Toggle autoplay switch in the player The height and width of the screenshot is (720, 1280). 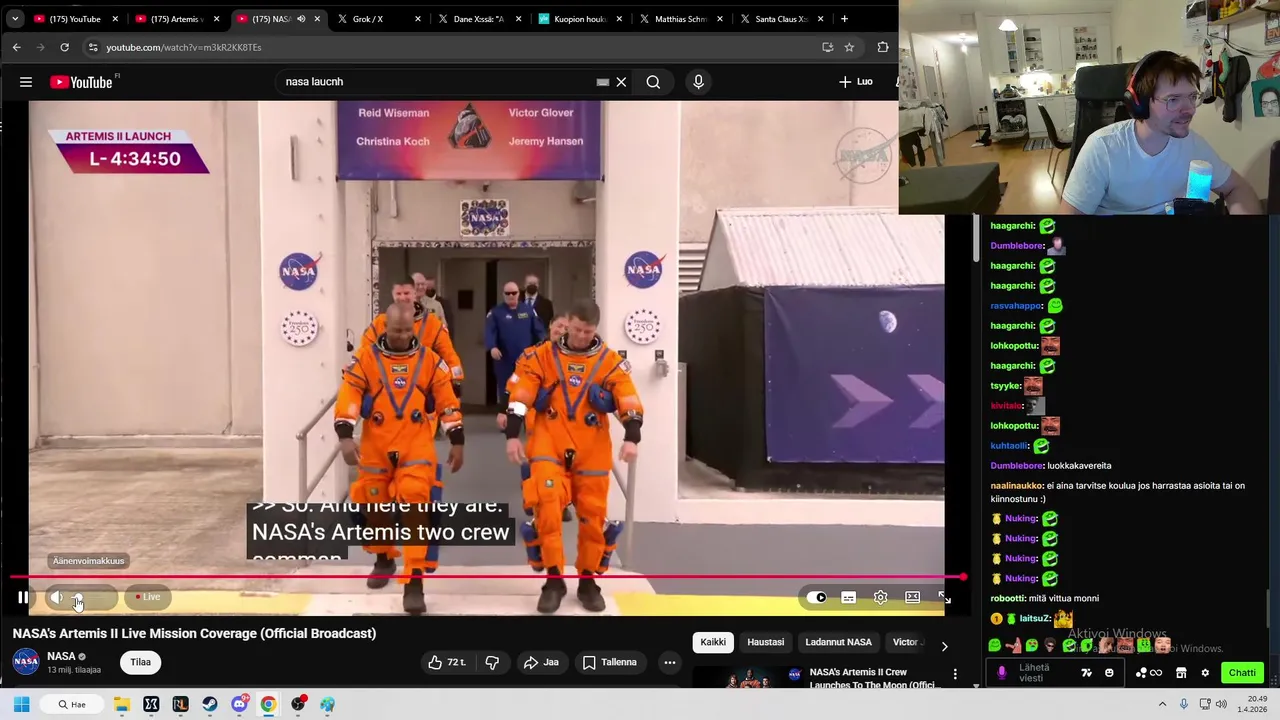coord(817,598)
